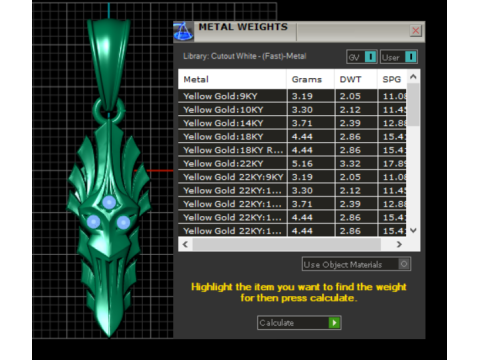Select the Yellow Gold:18KY R... row
Viewport: 480px width, 360px height.
pos(292,150)
